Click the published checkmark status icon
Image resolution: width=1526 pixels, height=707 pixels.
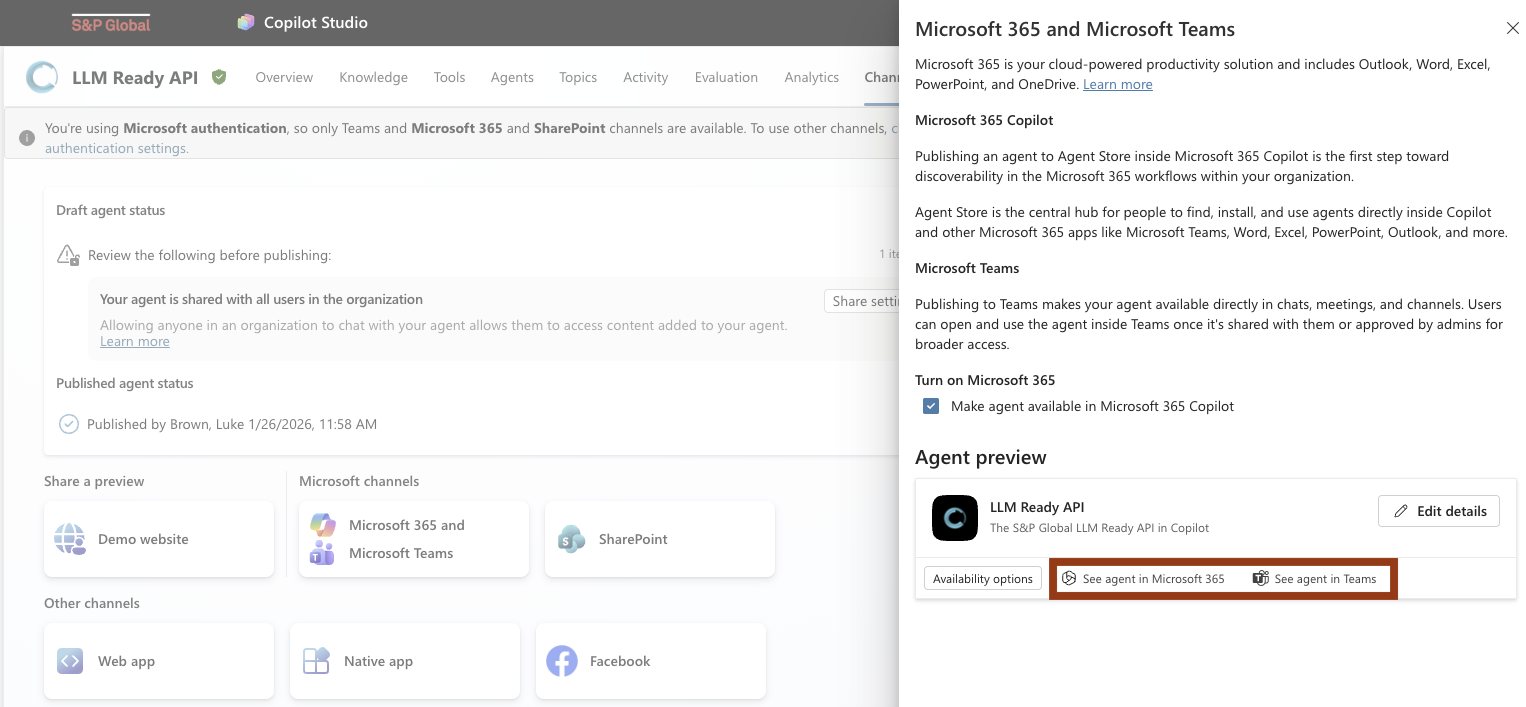(x=68, y=424)
